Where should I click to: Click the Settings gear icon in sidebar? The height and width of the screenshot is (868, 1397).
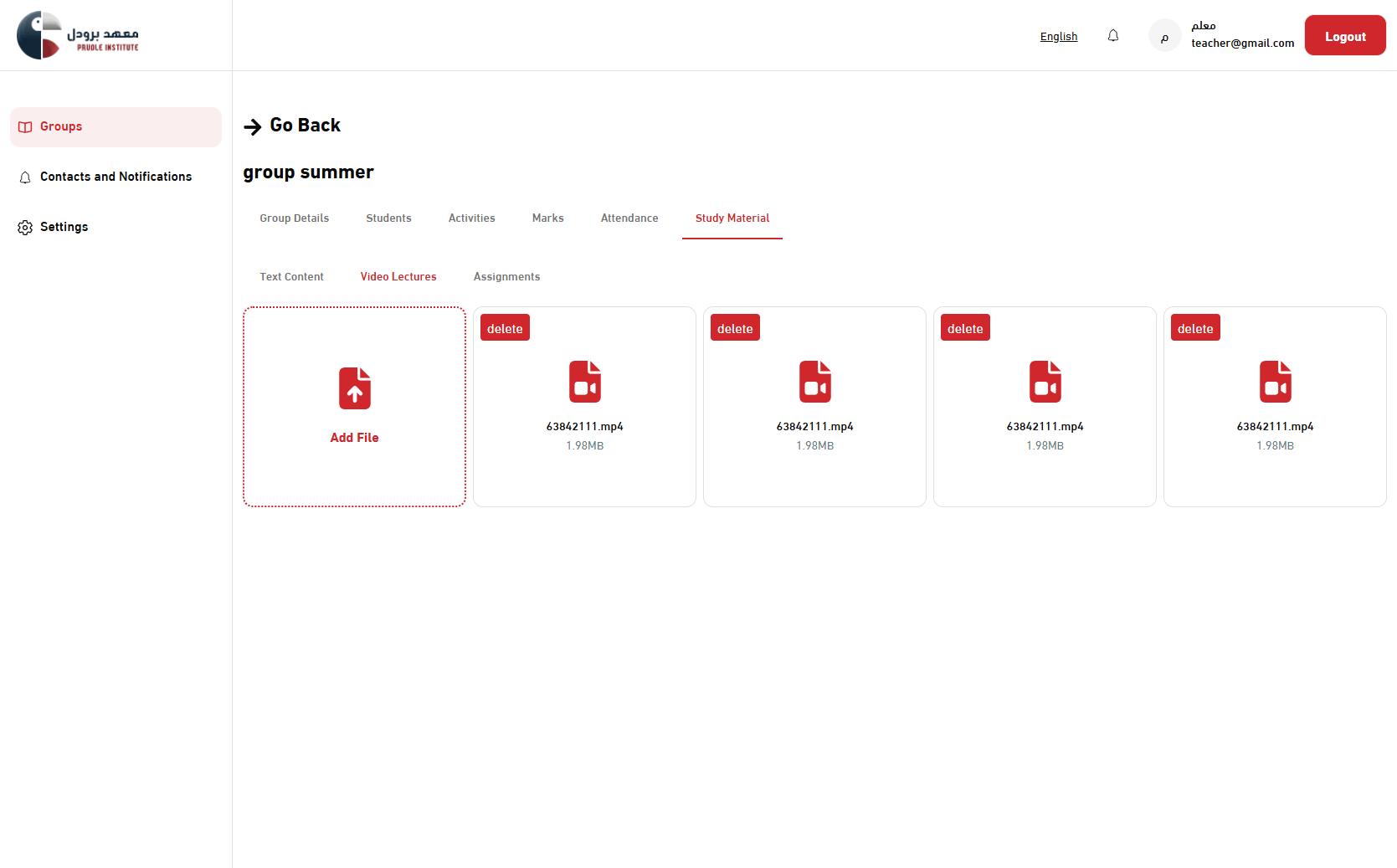(x=25, y=228)
